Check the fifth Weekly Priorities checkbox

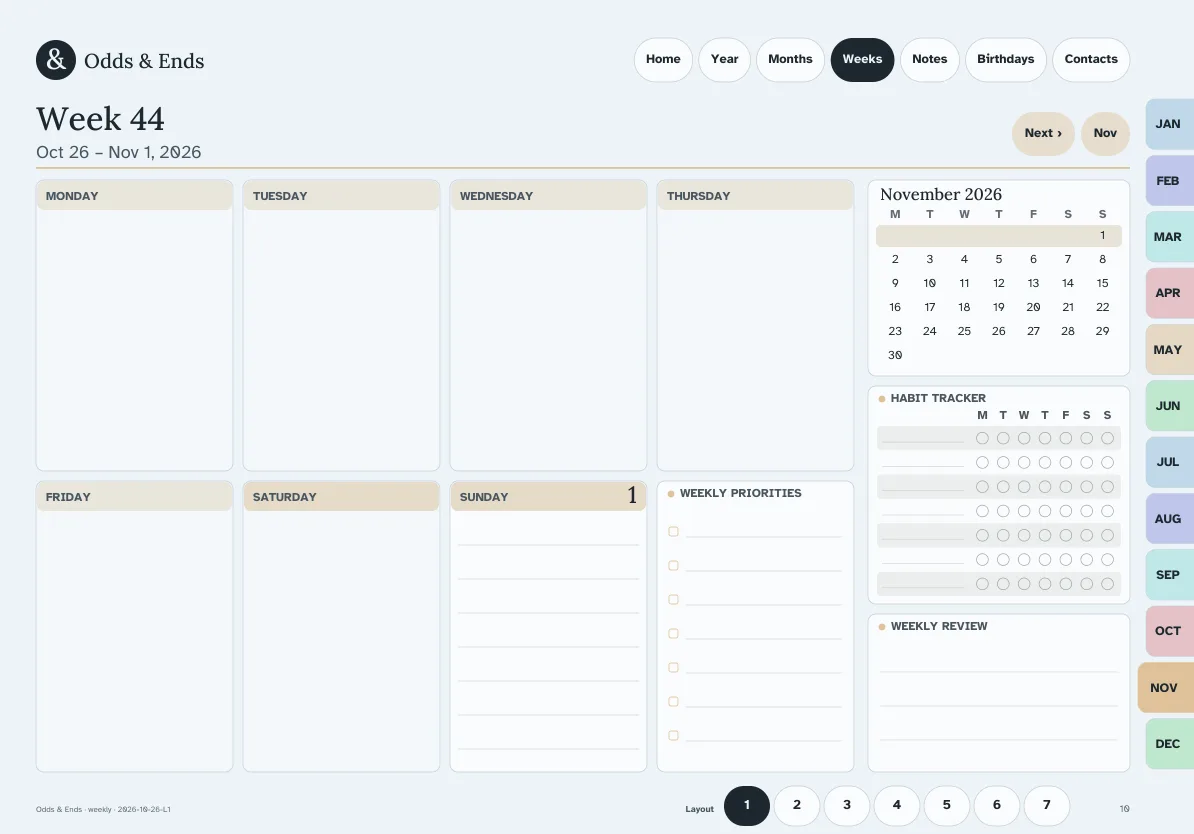coord(673,668)
